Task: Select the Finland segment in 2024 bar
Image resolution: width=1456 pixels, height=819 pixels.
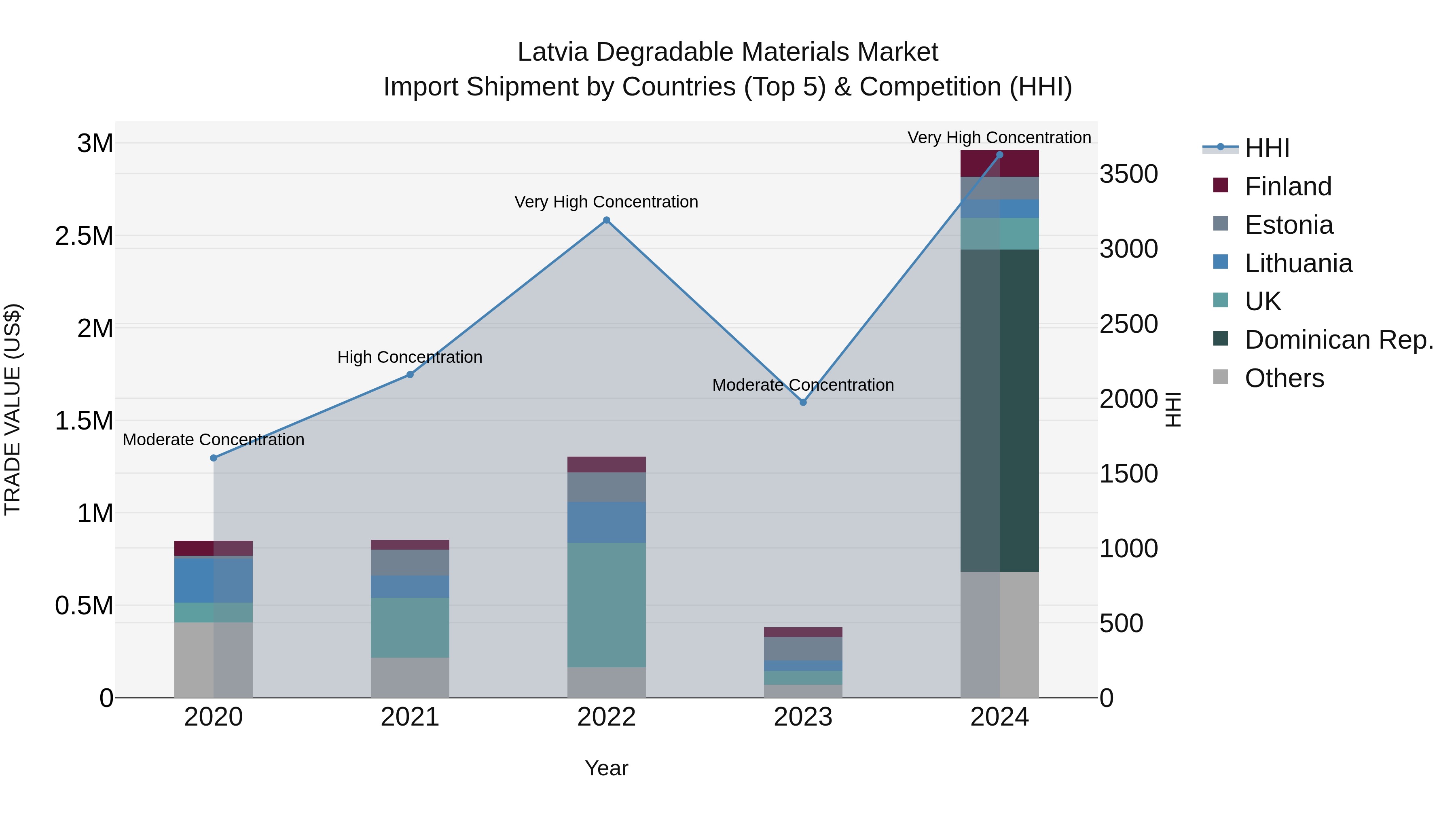Action: pyautogui.click(x=999, y=164)
